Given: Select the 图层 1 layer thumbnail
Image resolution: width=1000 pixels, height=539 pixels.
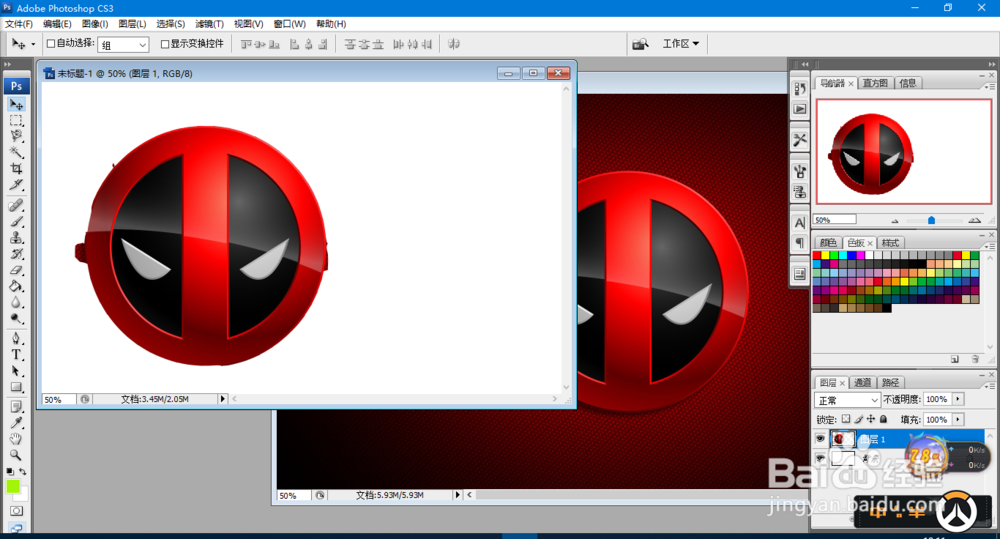Looking at the screenshot, I should pos(842,439).
